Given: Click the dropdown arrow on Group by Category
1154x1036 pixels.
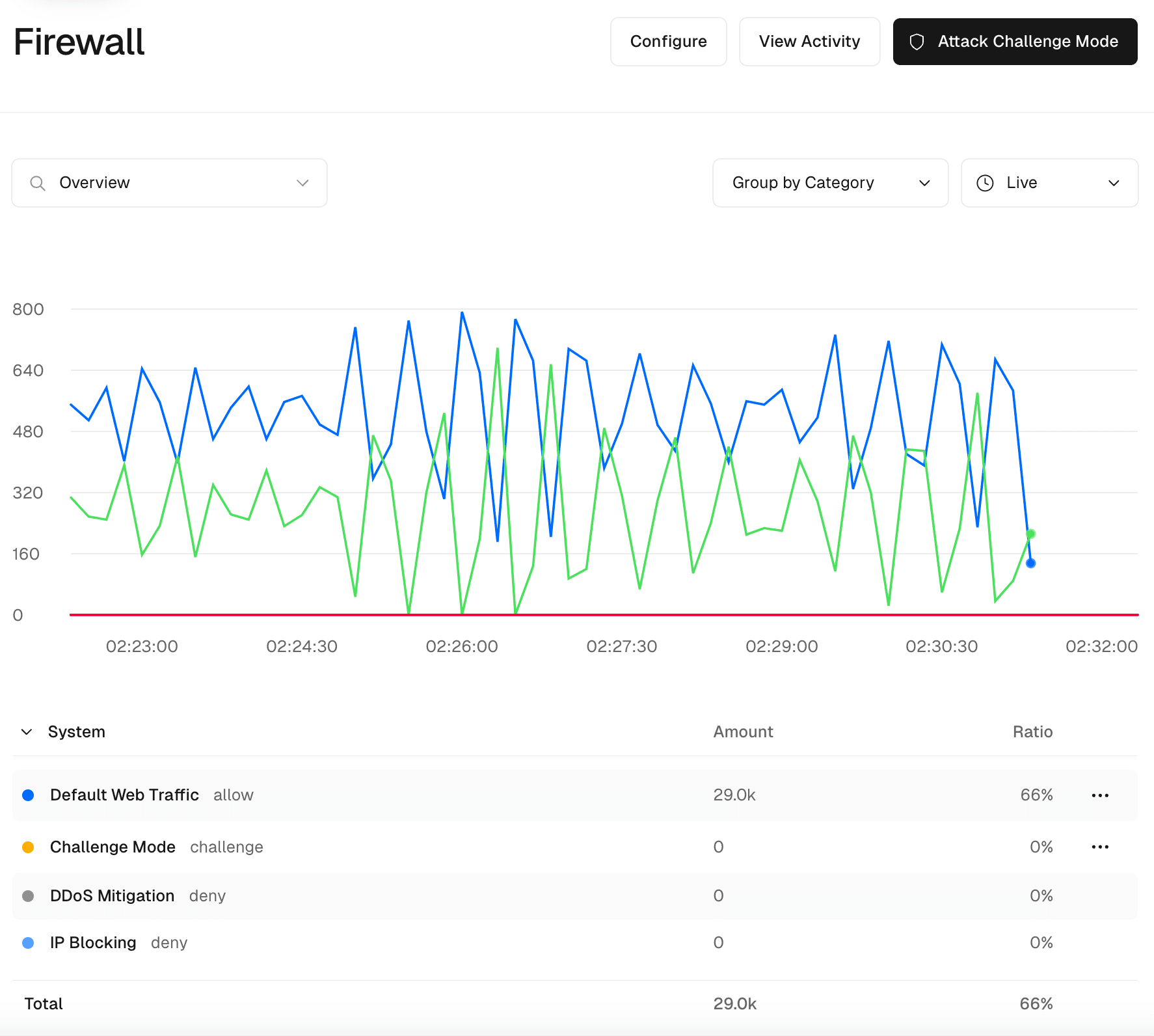Looking at the screenshot, I should (x=924, y=183).
